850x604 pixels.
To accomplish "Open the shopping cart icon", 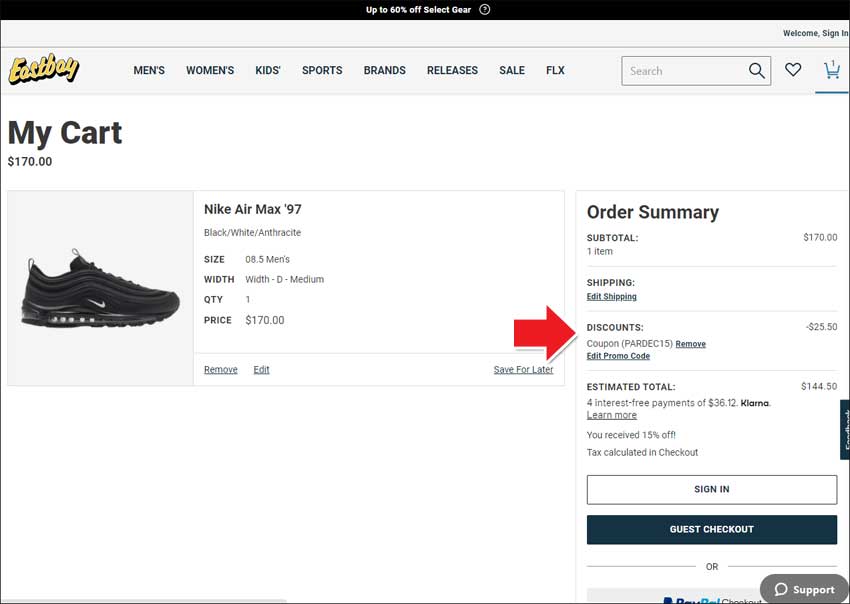I will (x=832, y=70).
